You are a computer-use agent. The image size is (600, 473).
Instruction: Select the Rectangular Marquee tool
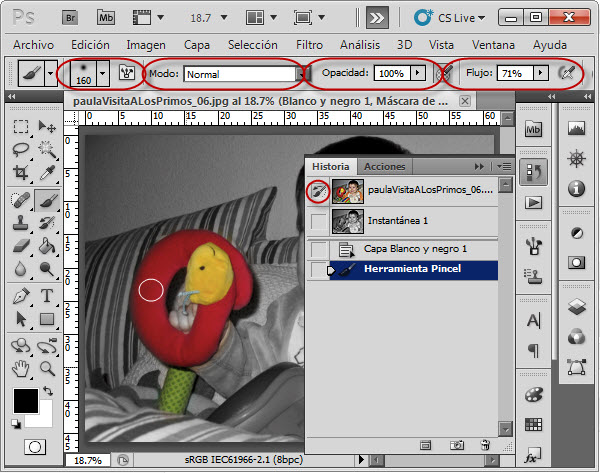click(21, 127)
